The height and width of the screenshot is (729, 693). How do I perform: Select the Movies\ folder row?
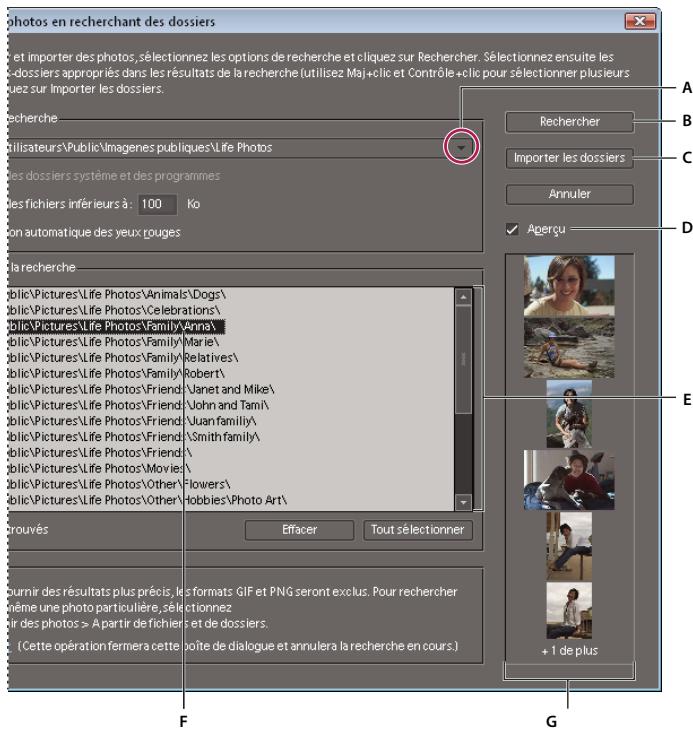[x=230, y=469]
